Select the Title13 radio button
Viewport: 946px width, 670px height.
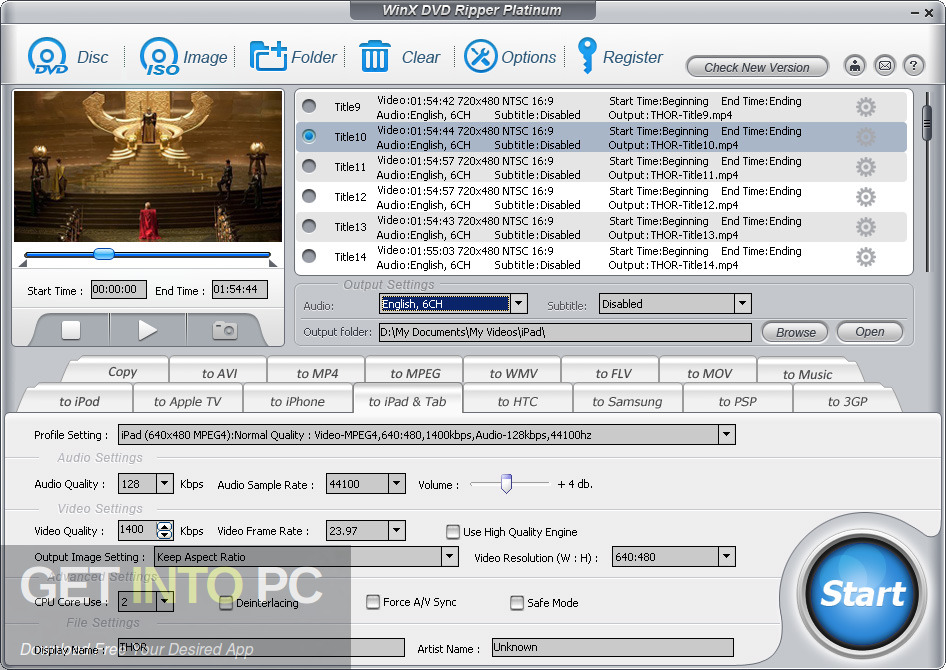point(309,226)
